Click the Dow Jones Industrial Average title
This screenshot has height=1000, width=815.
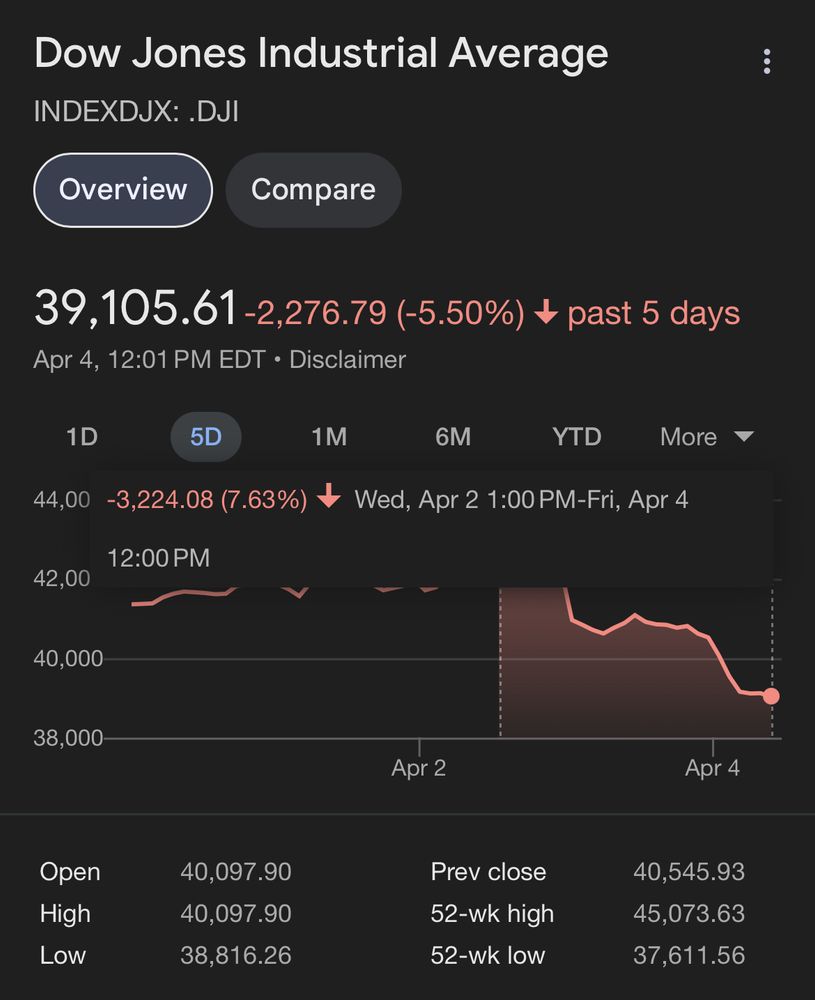321,53
